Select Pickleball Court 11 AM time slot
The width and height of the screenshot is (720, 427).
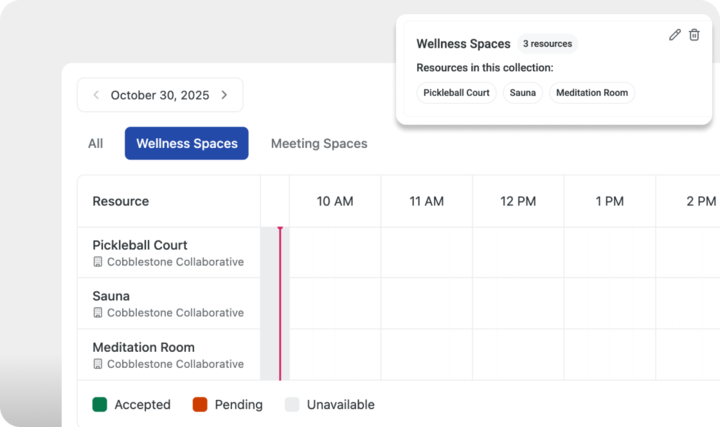426,252
